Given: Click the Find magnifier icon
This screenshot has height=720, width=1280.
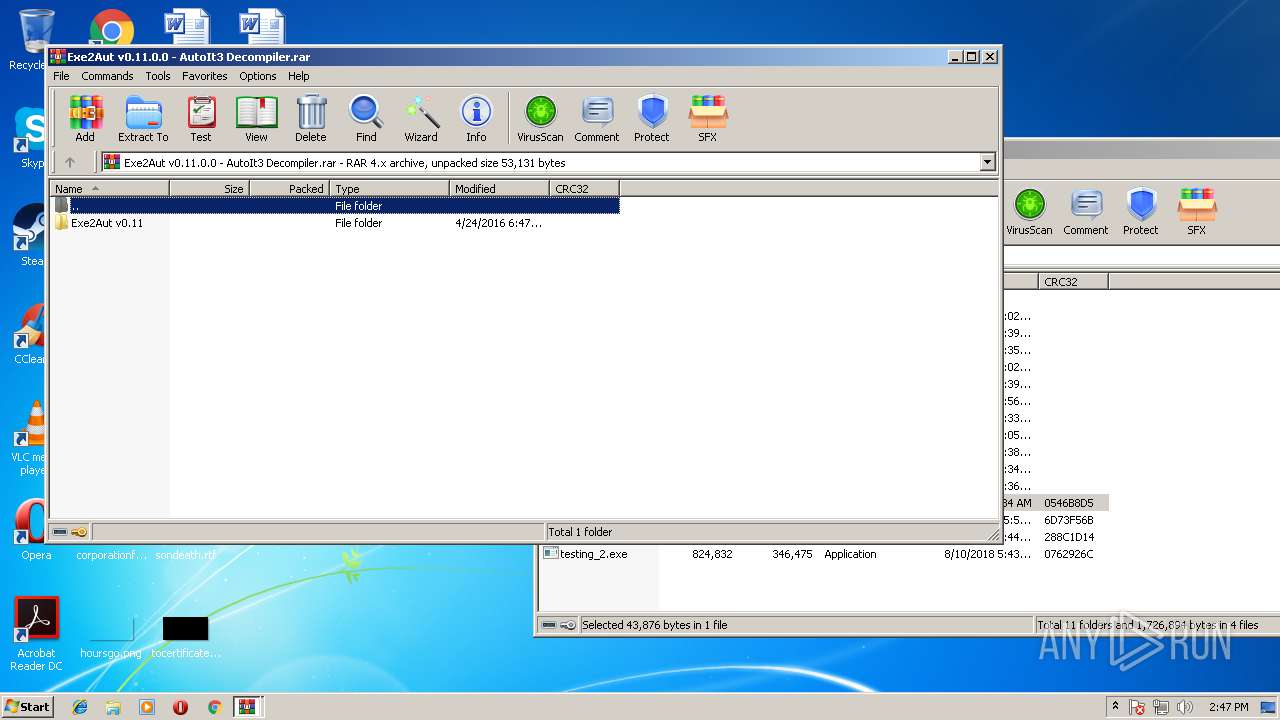Looking at the screenshot, I should 366,119.
